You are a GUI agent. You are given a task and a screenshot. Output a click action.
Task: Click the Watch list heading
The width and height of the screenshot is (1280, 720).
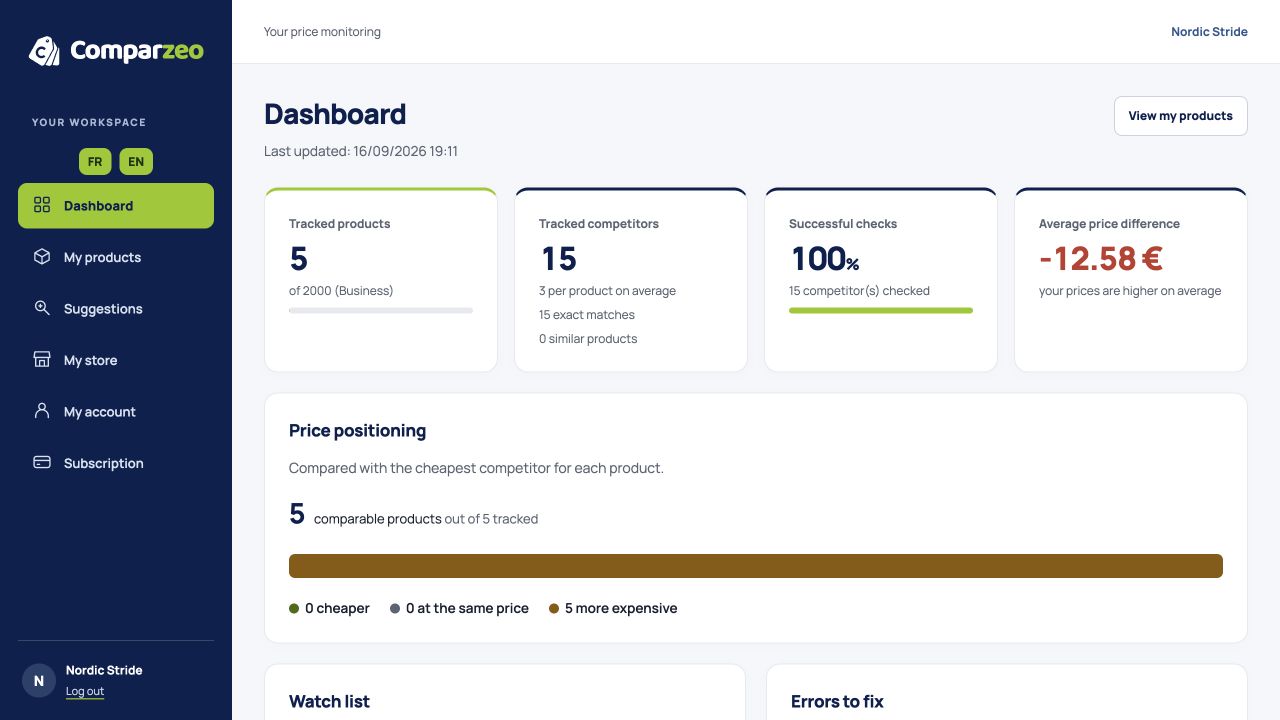click(x=329, y=702)
